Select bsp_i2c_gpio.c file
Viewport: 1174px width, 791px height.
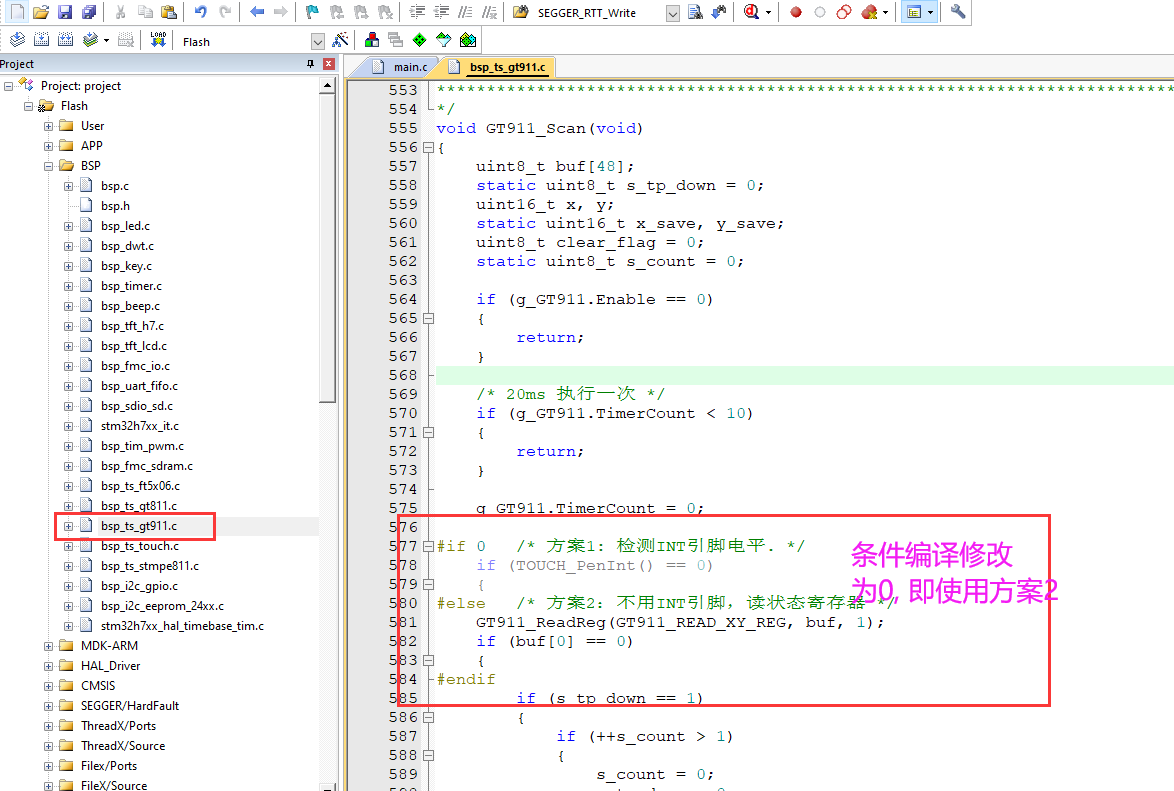pos(139,586)
